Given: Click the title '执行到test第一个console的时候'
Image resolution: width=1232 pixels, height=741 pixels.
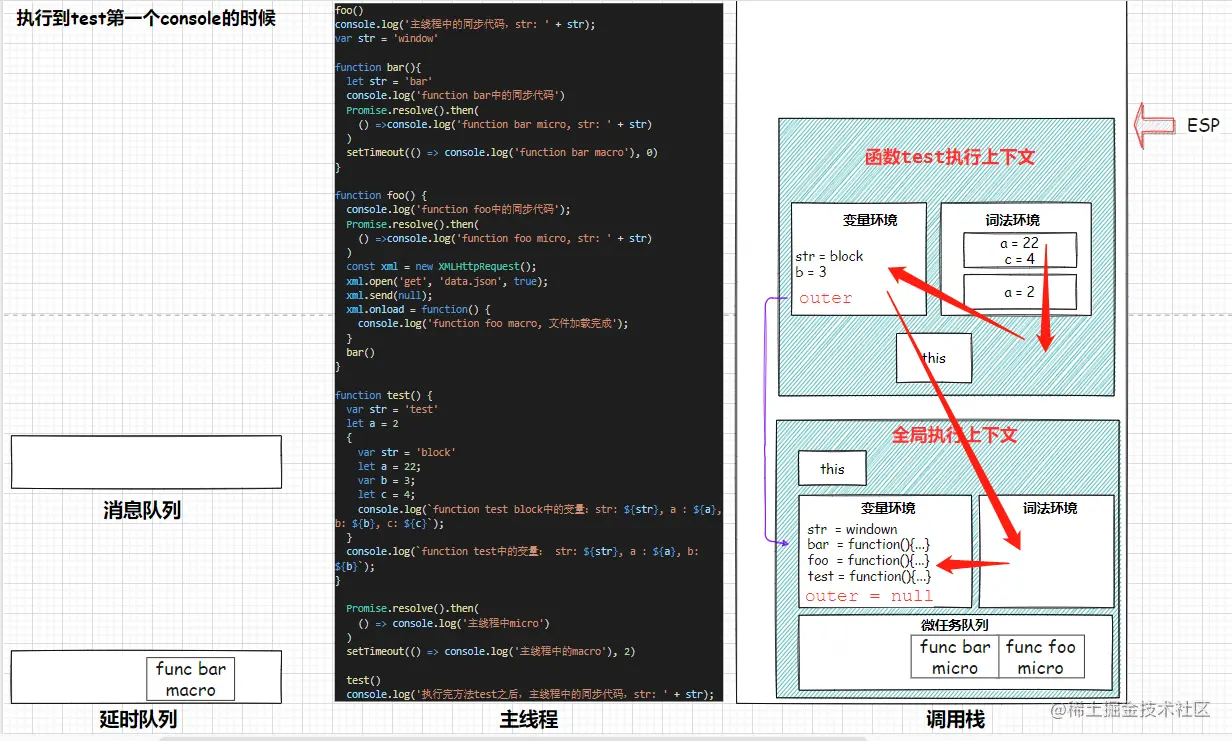Looking at the screenshot, I should 145,18.
